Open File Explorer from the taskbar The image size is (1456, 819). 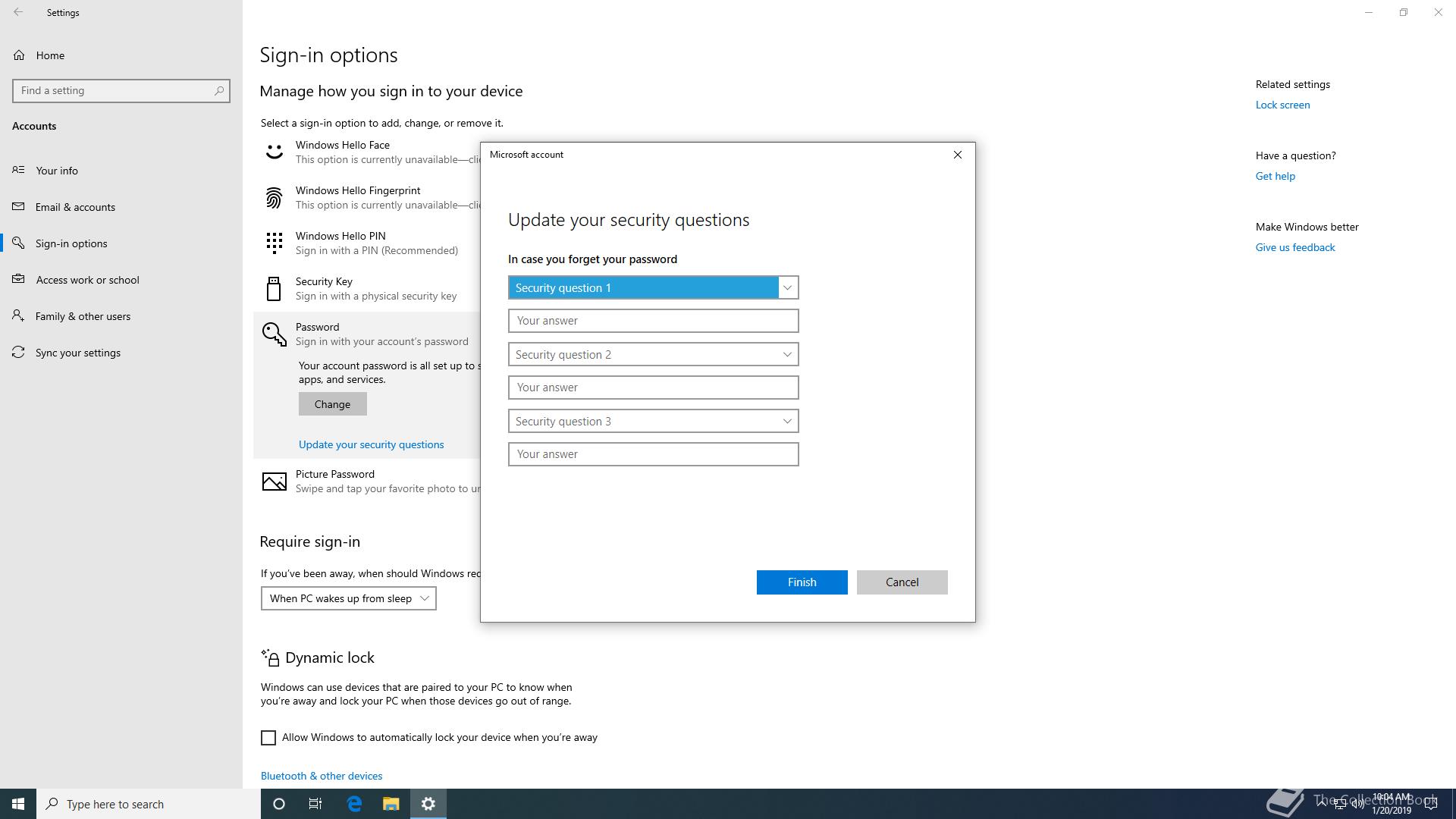click(x=391, y=804)
